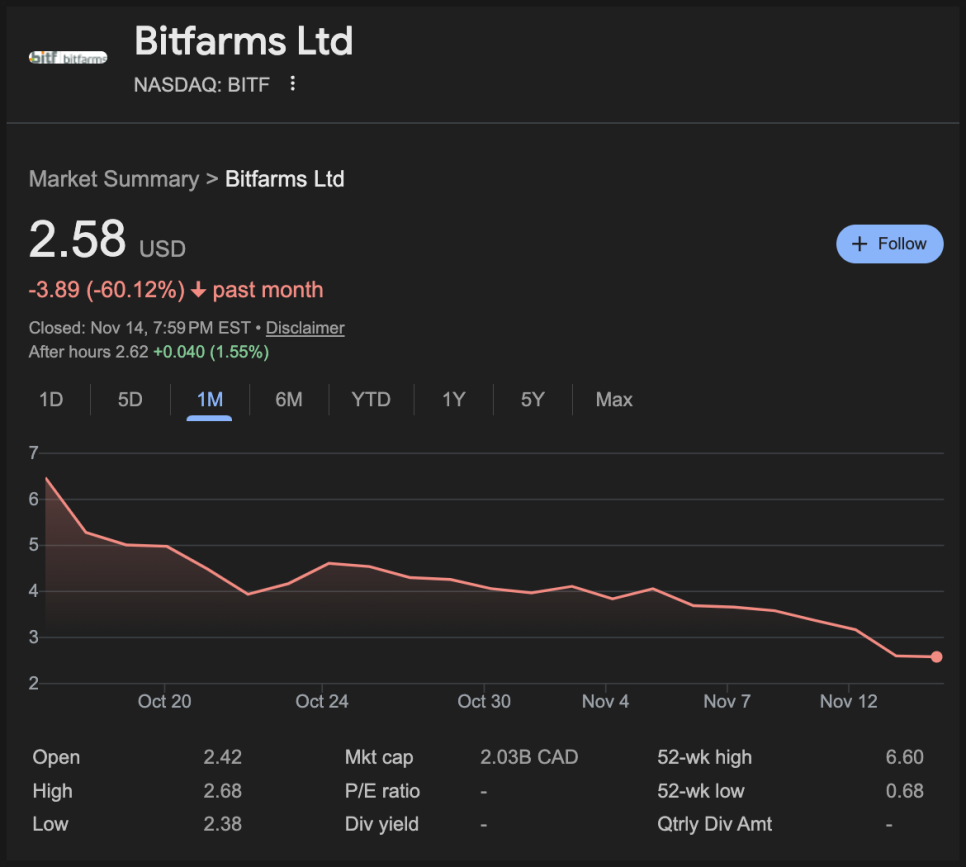
Task: Click the chart's current price endpoint dot
Action: click(x=936, y=657)
